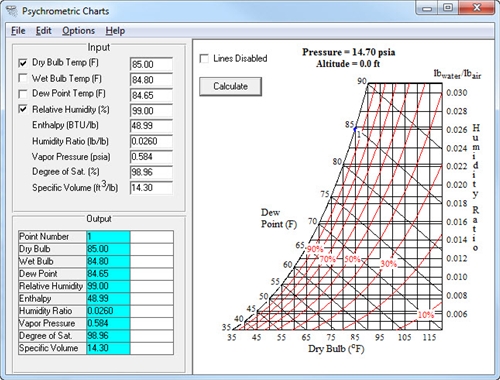Click the Dry Bulb (°F) axis label

pos(336,349)
